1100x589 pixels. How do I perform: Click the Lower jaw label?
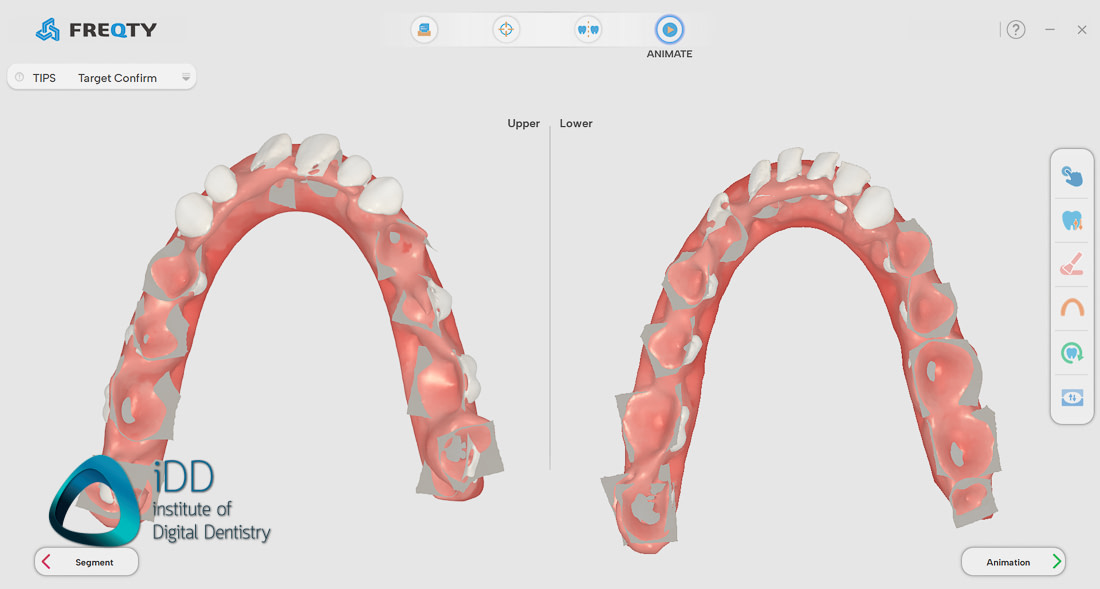click(x=576, y=124)
